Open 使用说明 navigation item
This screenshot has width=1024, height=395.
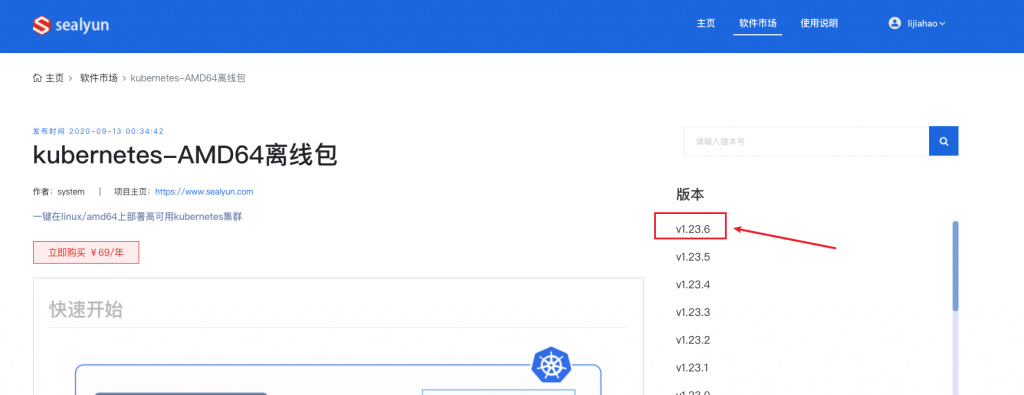tap(819, 24)
